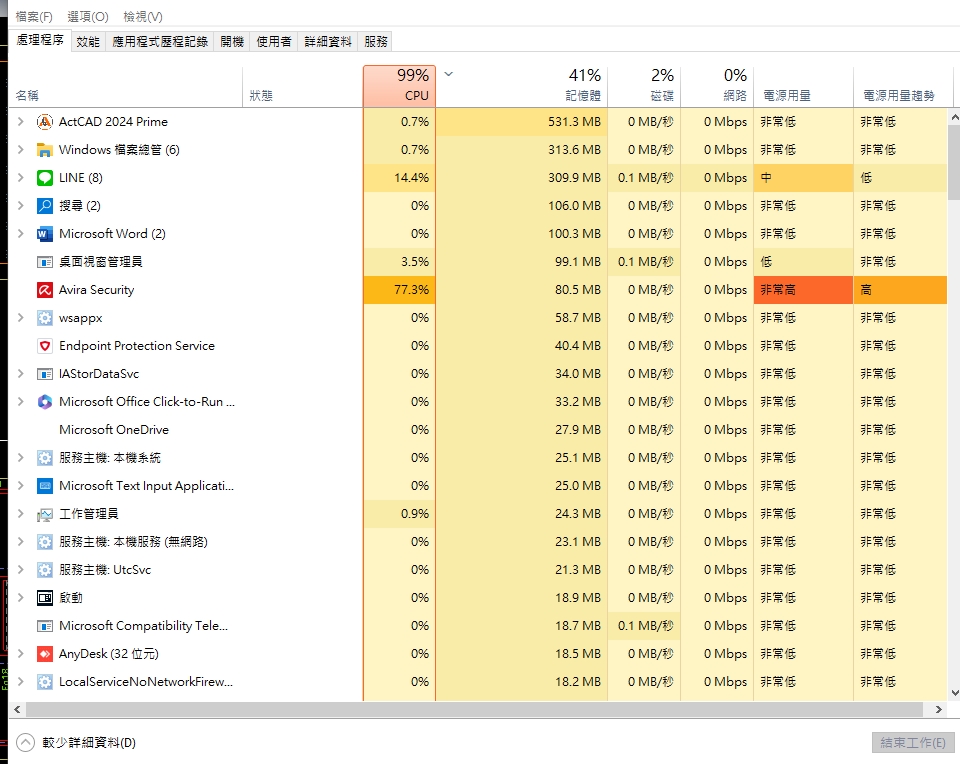Sort by the 狀態 column header
This screenshot has height=764, width=960.
(x=302, y=86)
